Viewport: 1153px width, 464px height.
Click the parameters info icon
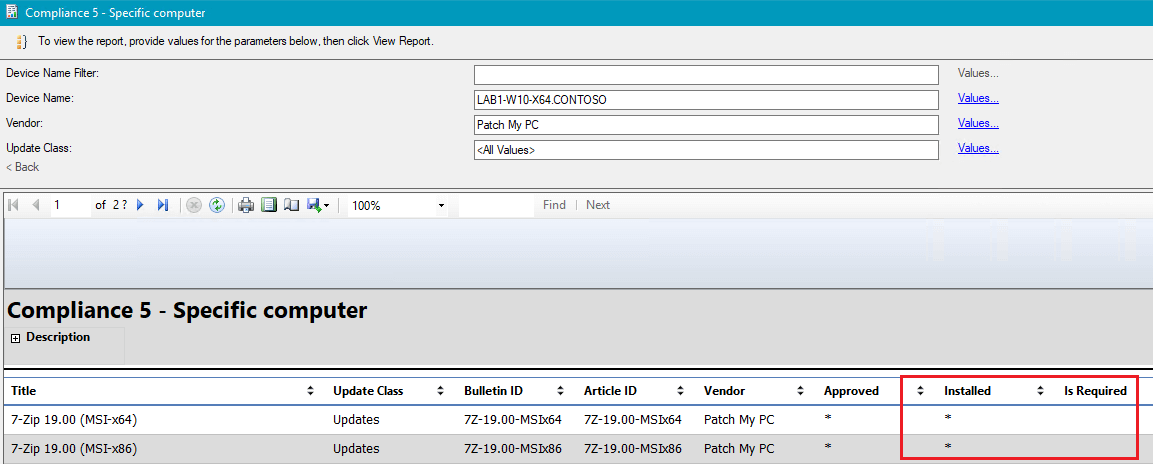[x=22, y=42]
